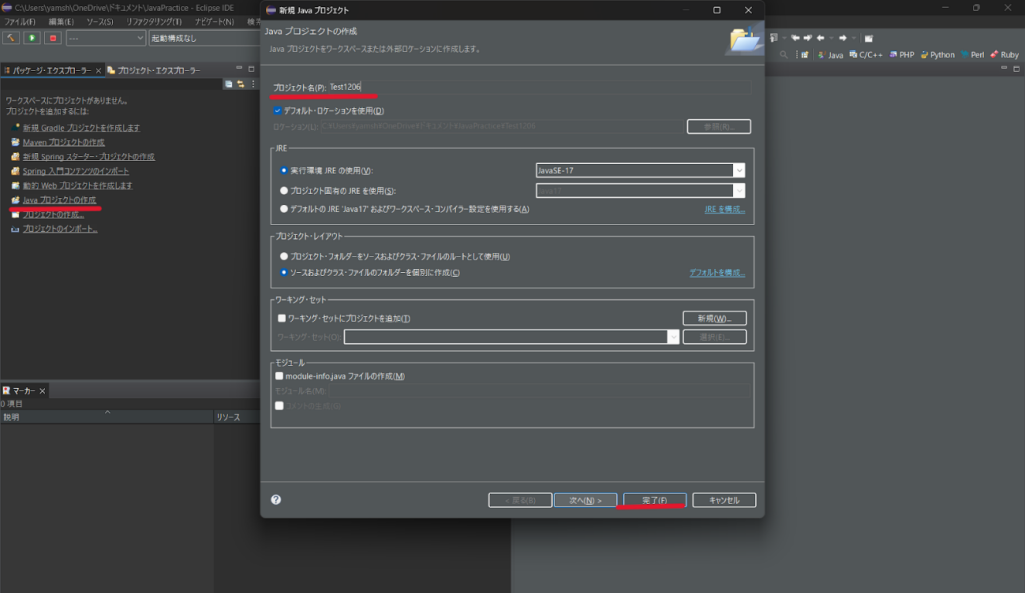Viewport: 1025px width, 593px height.
Task: Click the Configure JREs link
Action: click(x=724, y=209)
